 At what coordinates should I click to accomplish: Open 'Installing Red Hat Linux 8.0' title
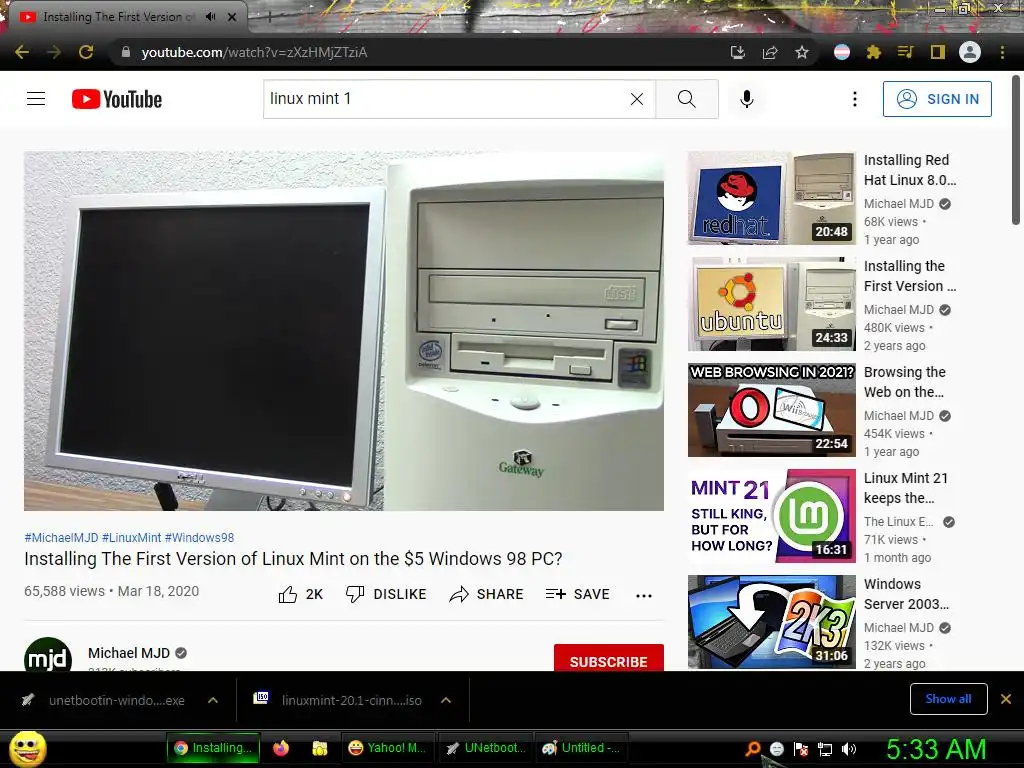[x=910, y=170]
